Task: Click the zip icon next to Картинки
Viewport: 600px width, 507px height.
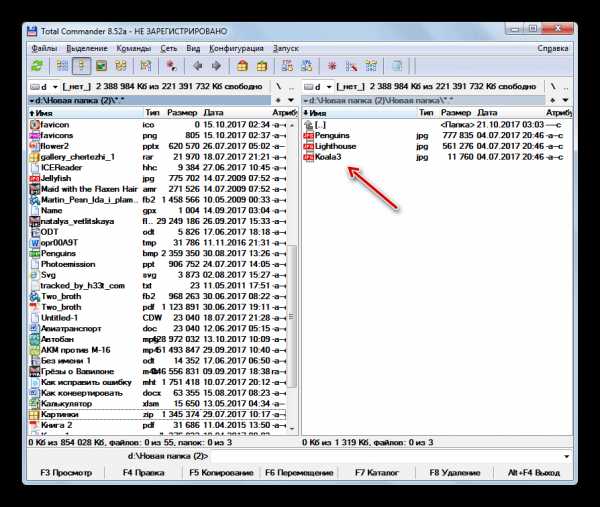Action: [35, 414]
